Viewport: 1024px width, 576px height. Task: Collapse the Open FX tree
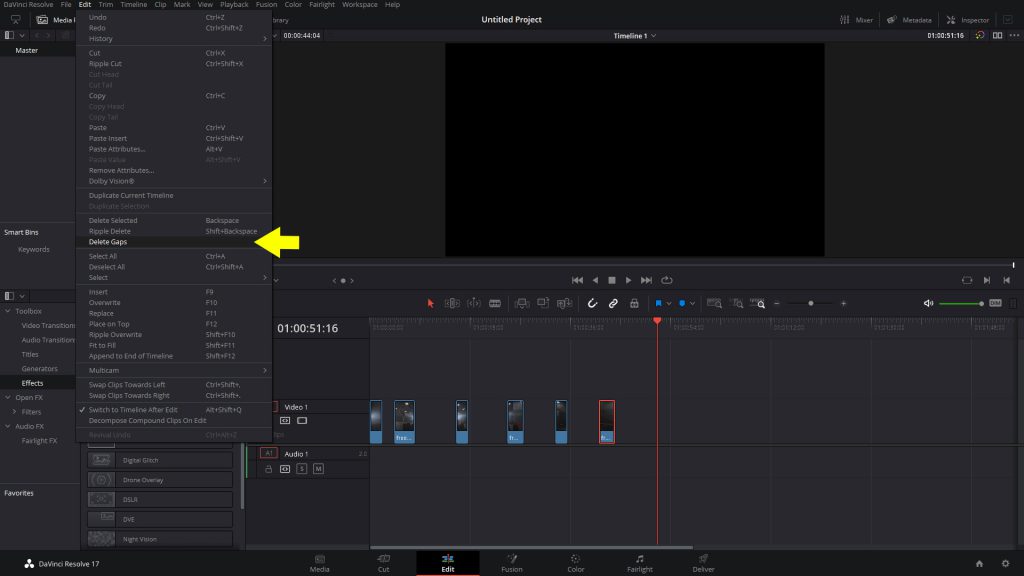pos(8,398)
